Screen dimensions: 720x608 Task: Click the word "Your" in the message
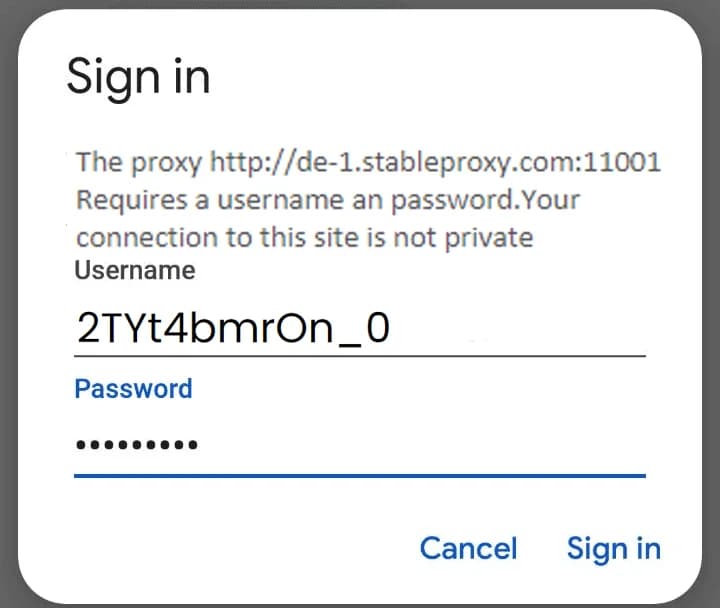pyautogui.click(x=551, y=200)
